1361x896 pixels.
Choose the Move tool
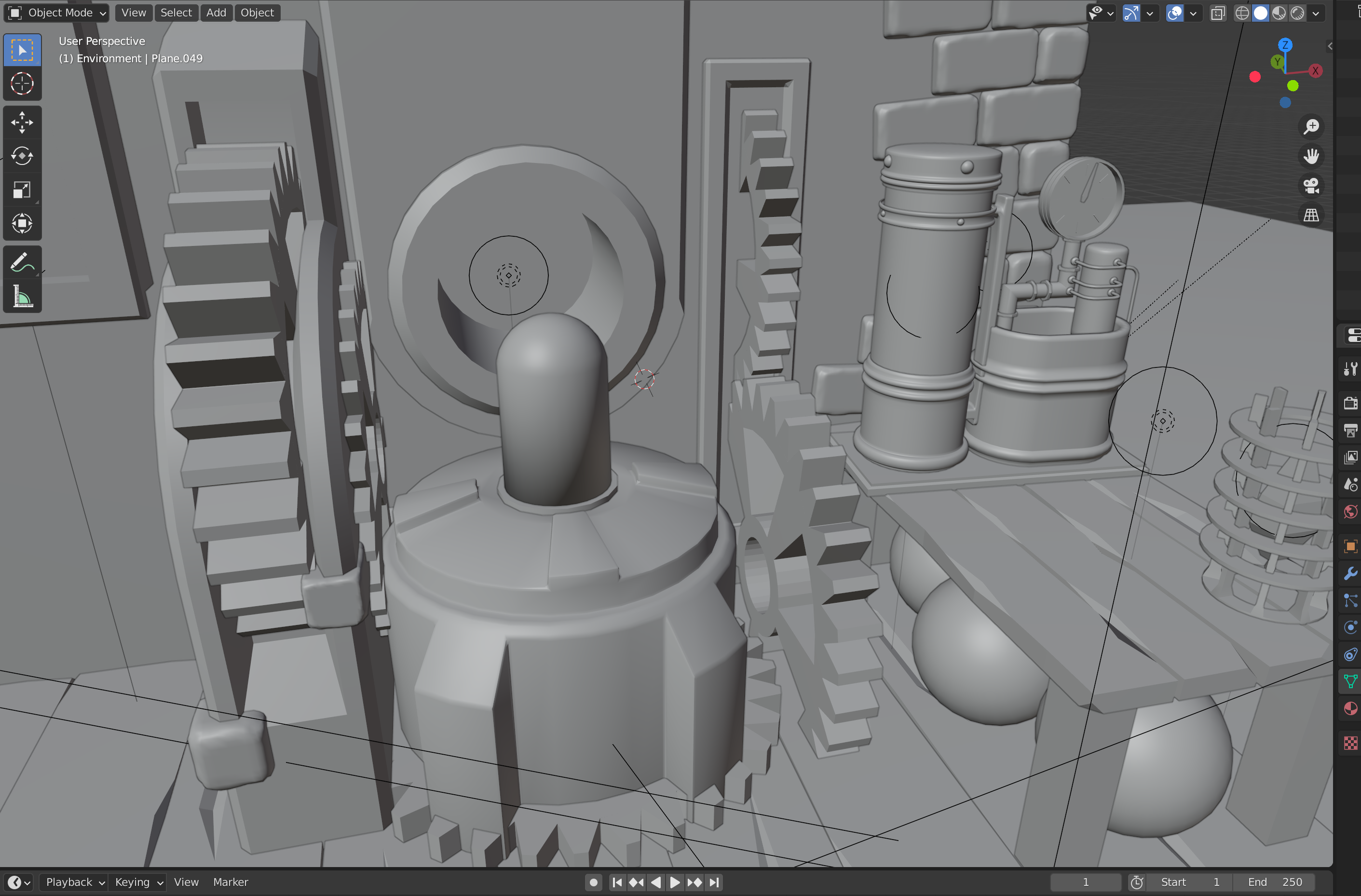22,122
